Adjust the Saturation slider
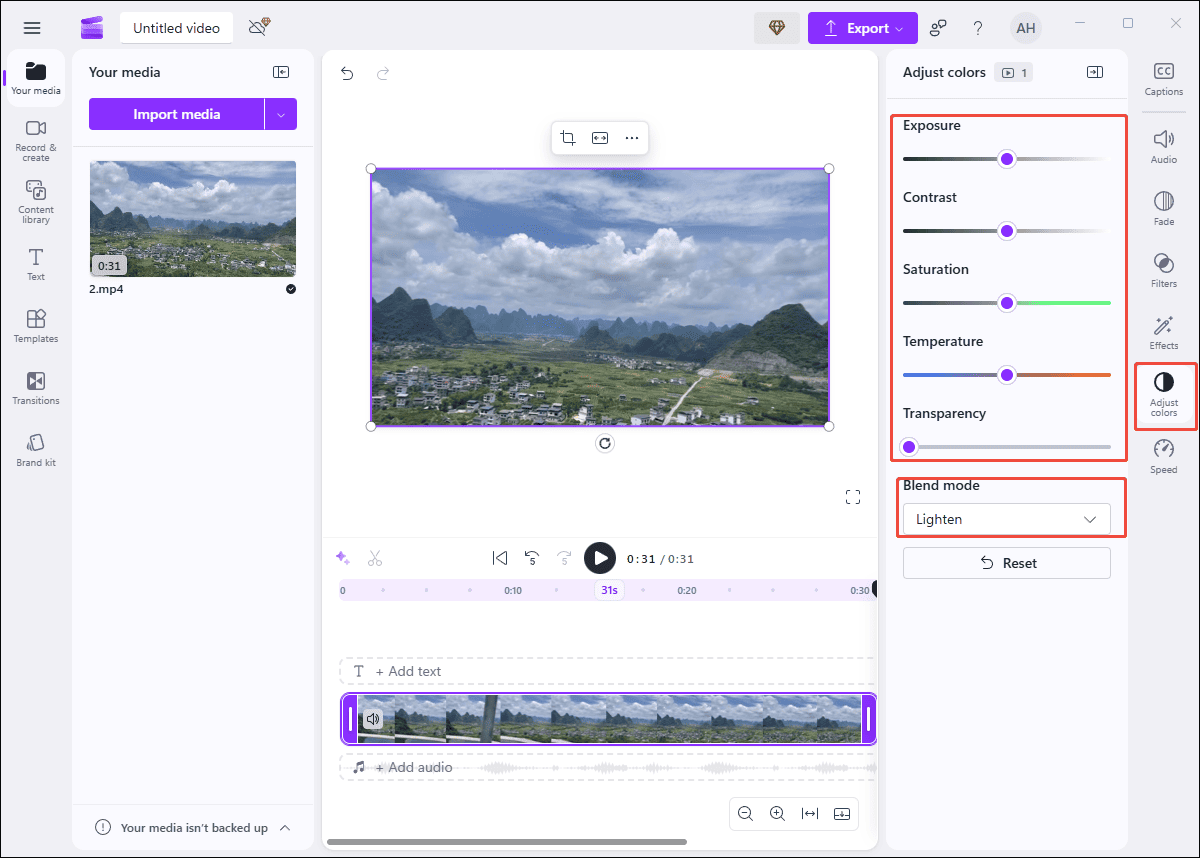The width and height of the screenshot is (1200, 858). pos(1007,302)
